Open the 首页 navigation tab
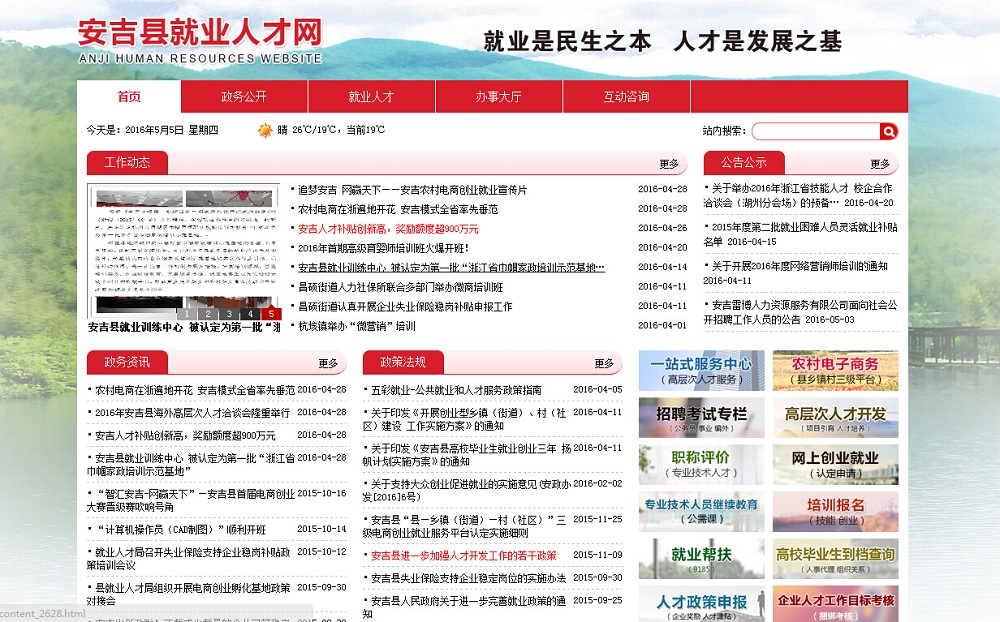The width and height of the screenshot is (1000, 622). tap(129, 96)
